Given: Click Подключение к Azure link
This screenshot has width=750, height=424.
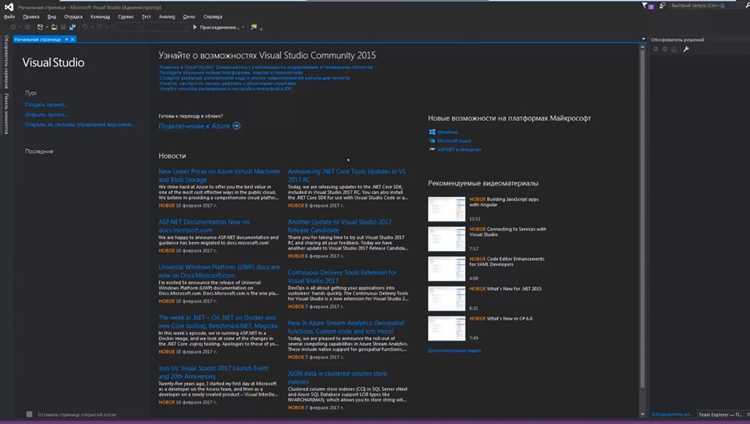Looking at the screenshot, I should 195,126.
